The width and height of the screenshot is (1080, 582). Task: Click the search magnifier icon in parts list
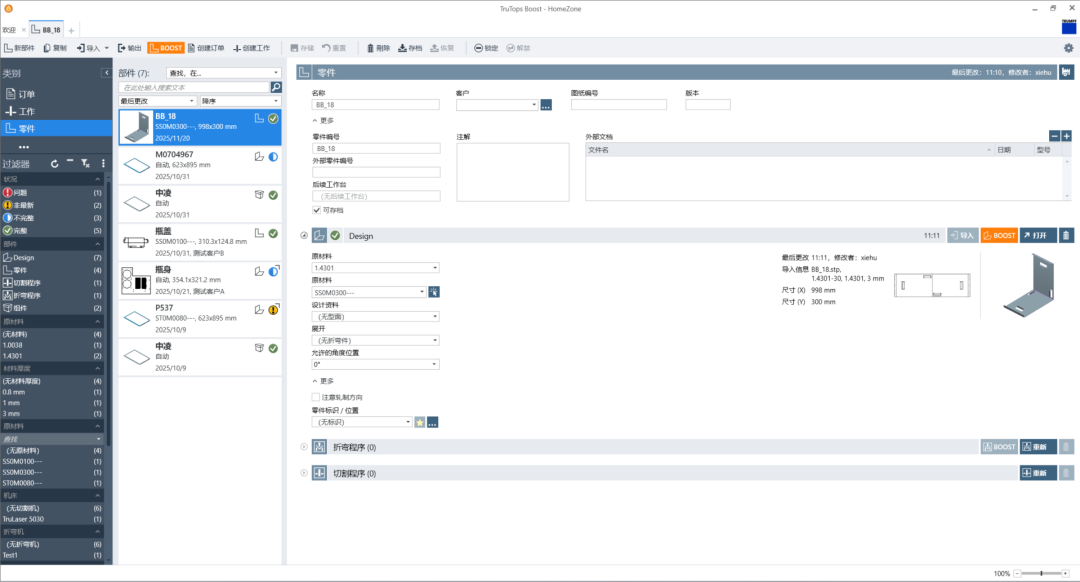point(276,88)
